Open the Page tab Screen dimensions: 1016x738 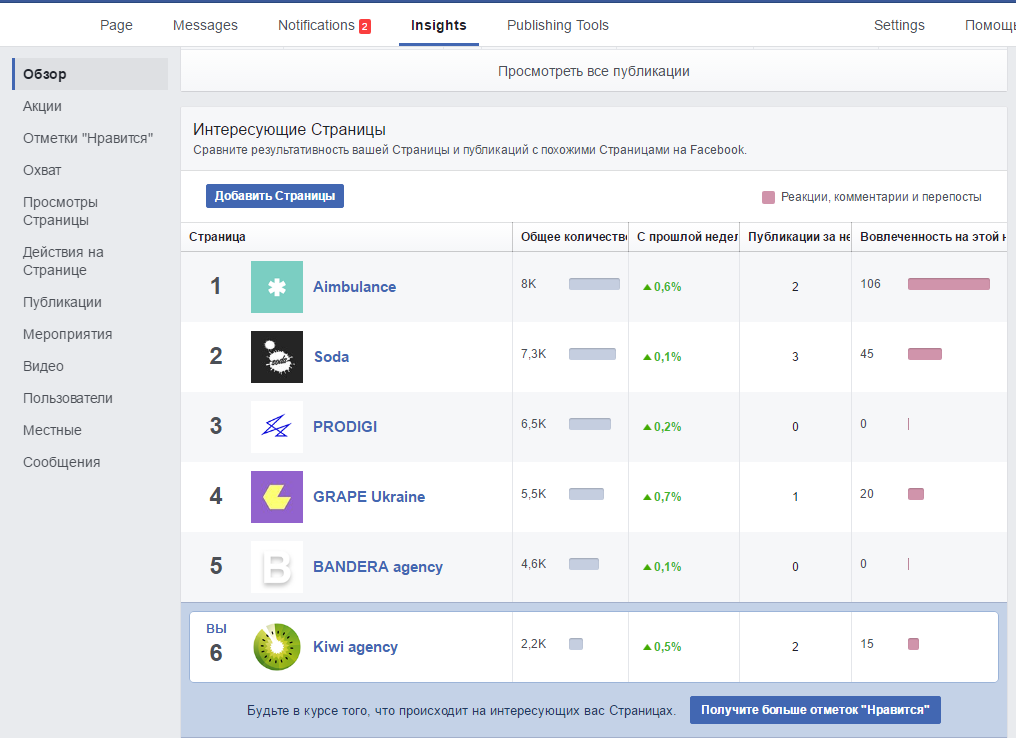pos(116,25)
